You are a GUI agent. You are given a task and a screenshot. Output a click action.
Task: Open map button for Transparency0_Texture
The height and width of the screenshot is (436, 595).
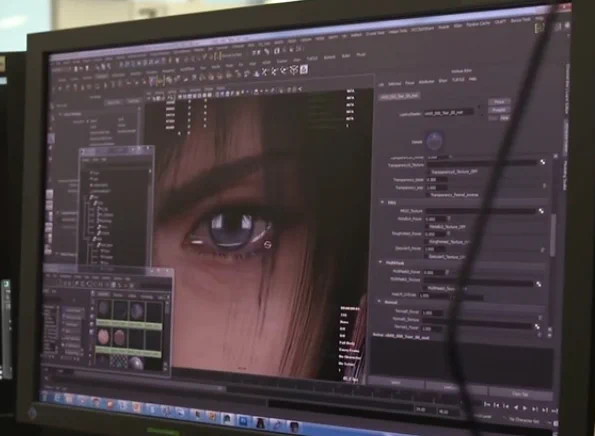click(543, 162)
